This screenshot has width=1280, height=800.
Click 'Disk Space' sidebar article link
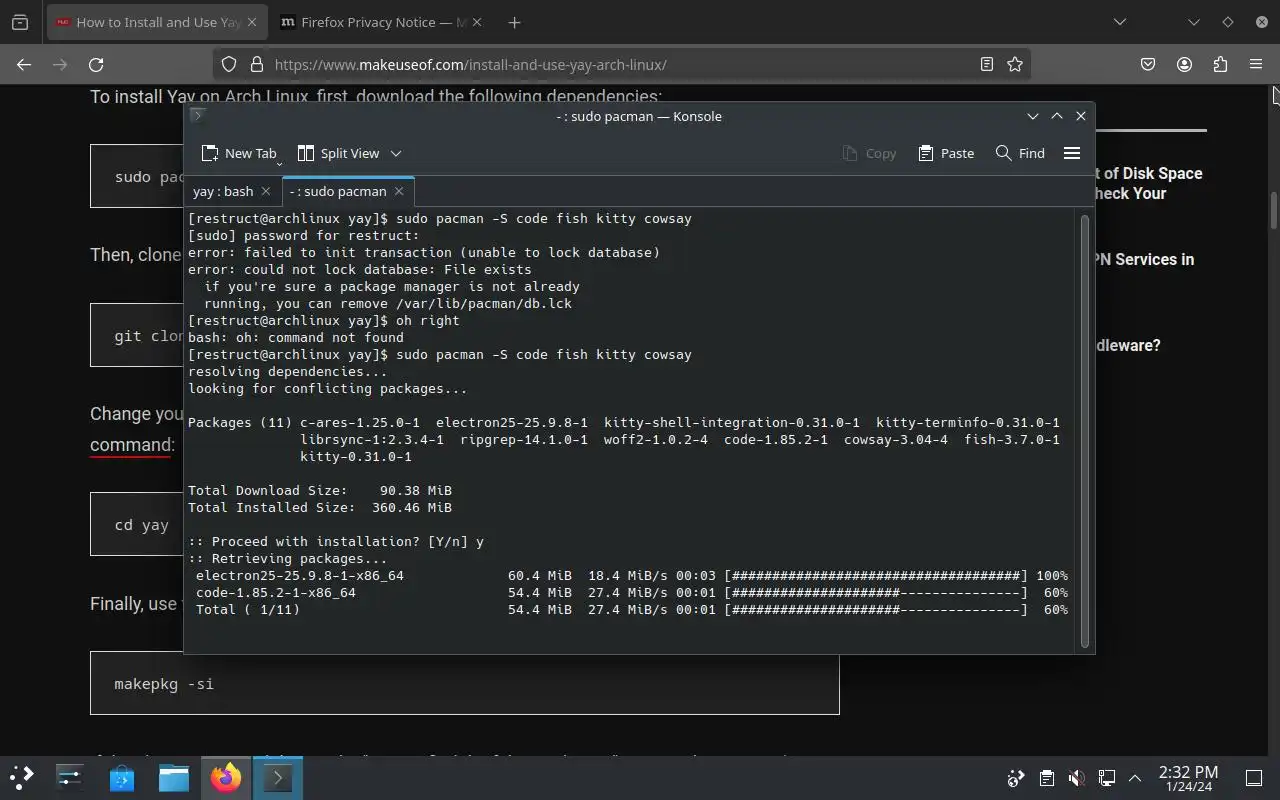tap(1148, 183)
